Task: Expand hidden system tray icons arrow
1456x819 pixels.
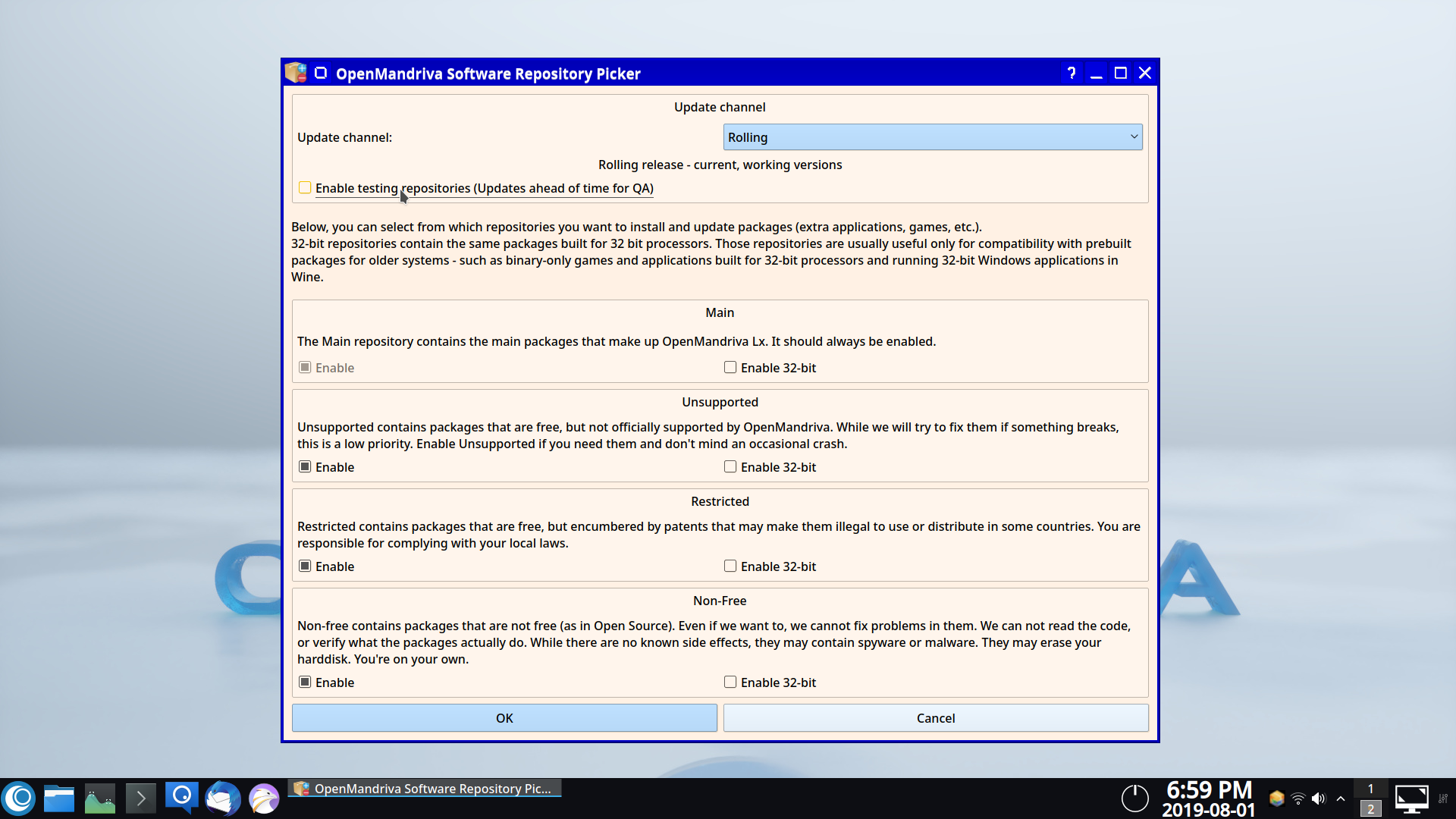Action: [1341, 799]
